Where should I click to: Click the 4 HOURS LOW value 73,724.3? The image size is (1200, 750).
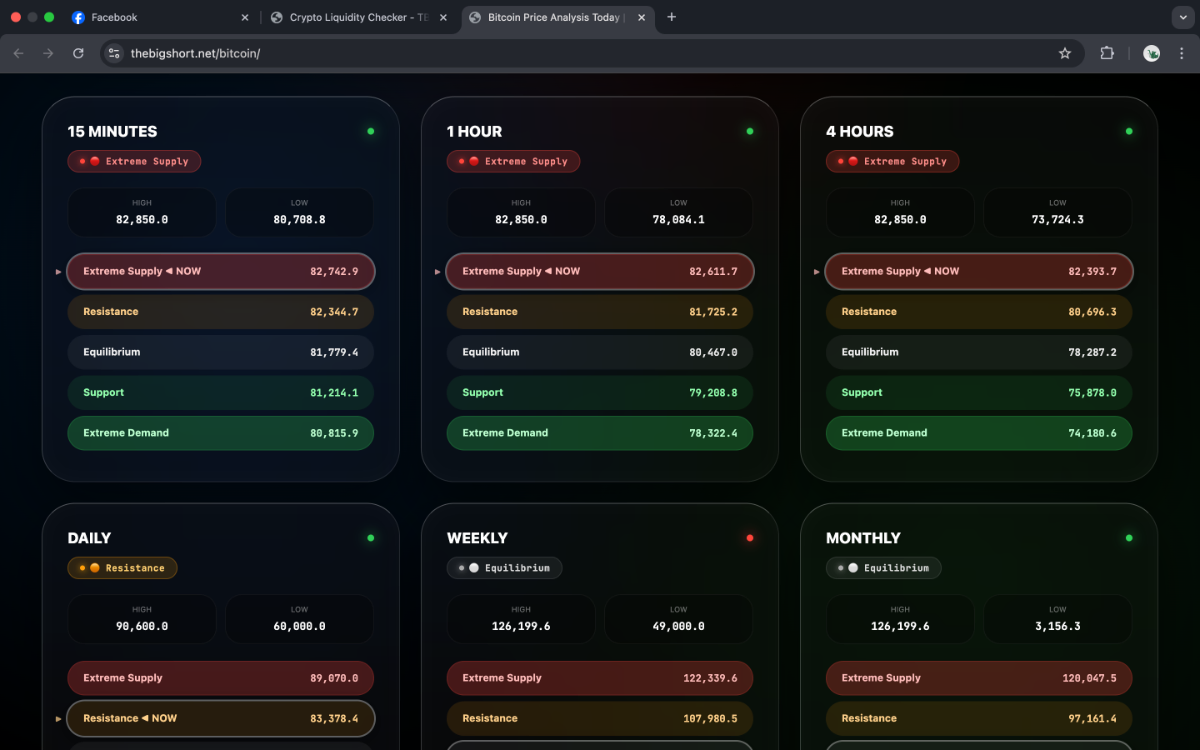coord(1058,219)
